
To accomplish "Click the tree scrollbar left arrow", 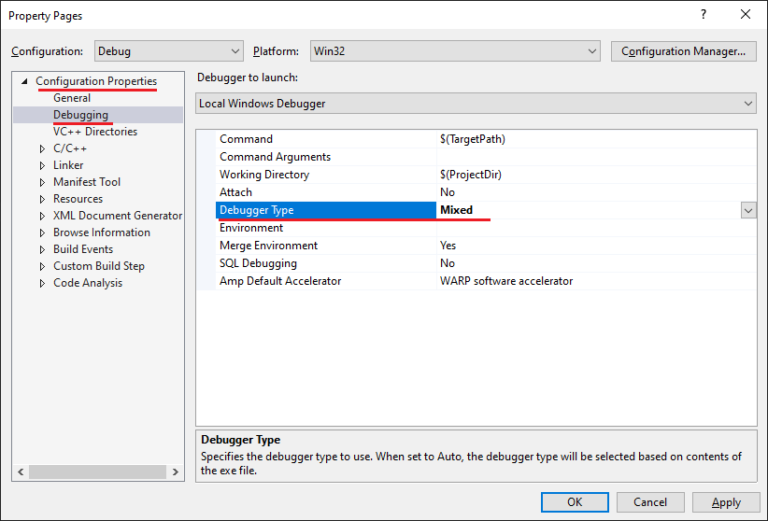I will (x=21, y=472).
